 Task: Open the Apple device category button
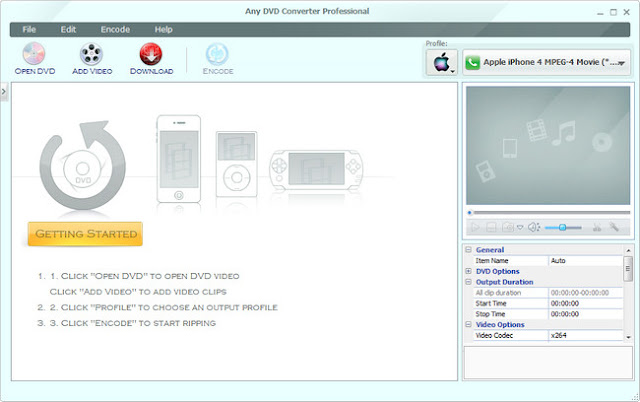tap(442, 62)
